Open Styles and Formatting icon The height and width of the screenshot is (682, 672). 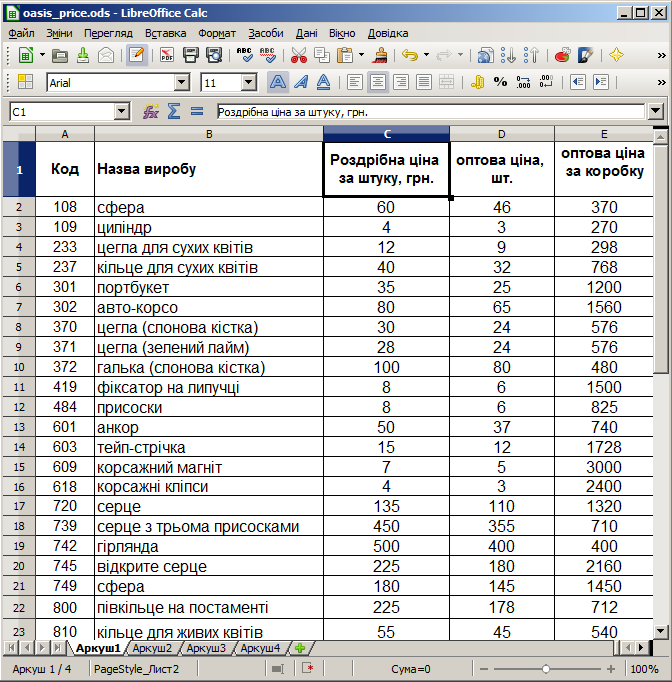pyautogui.click(x=26, y=82)
